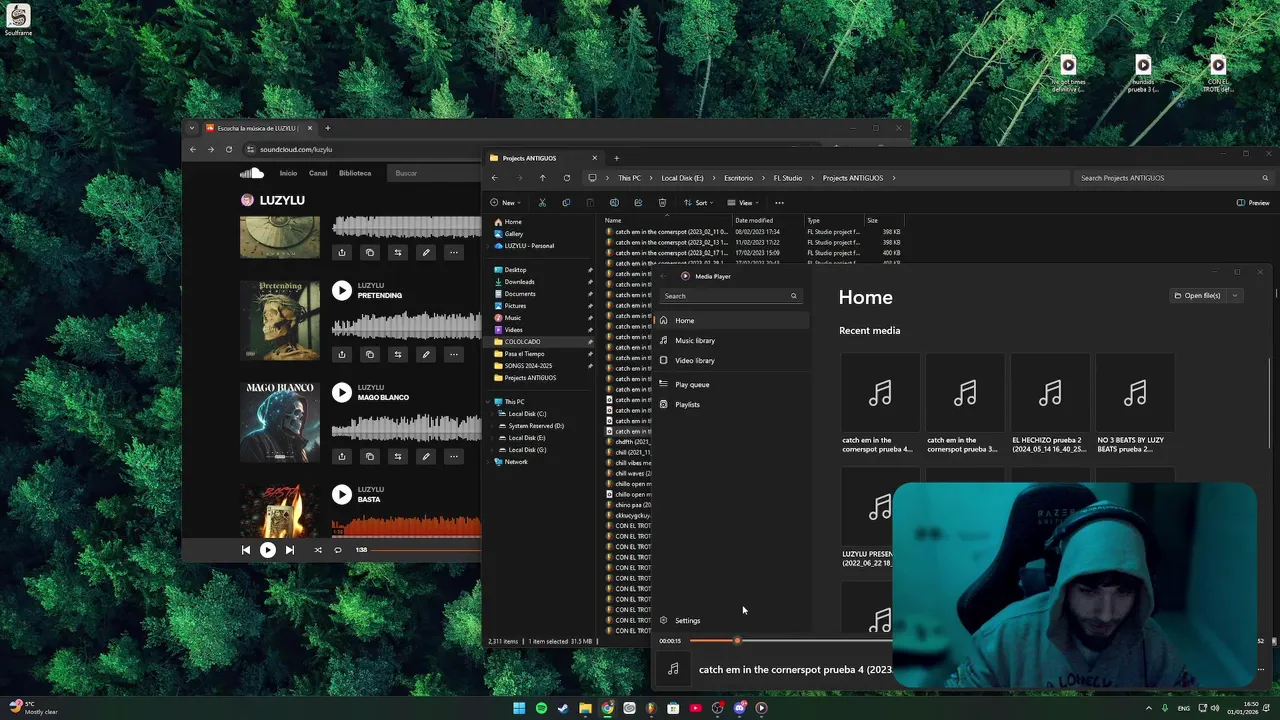Open SoundCloud Inicio tab

tap(288, 173)
